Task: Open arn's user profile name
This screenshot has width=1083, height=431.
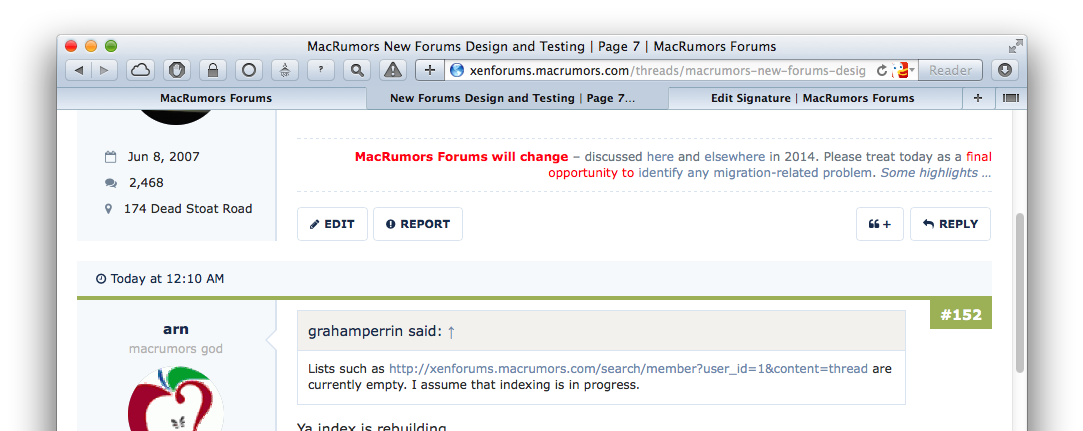Action: tap(175, 329)
